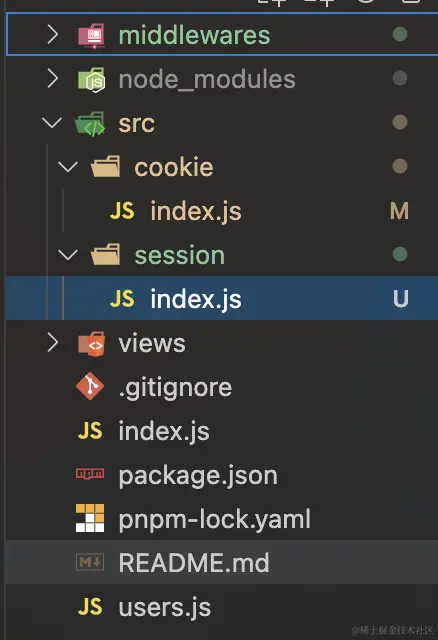Click the U untracked badge on session index.js
Screen dimensions: 438x640
(400, 299)
